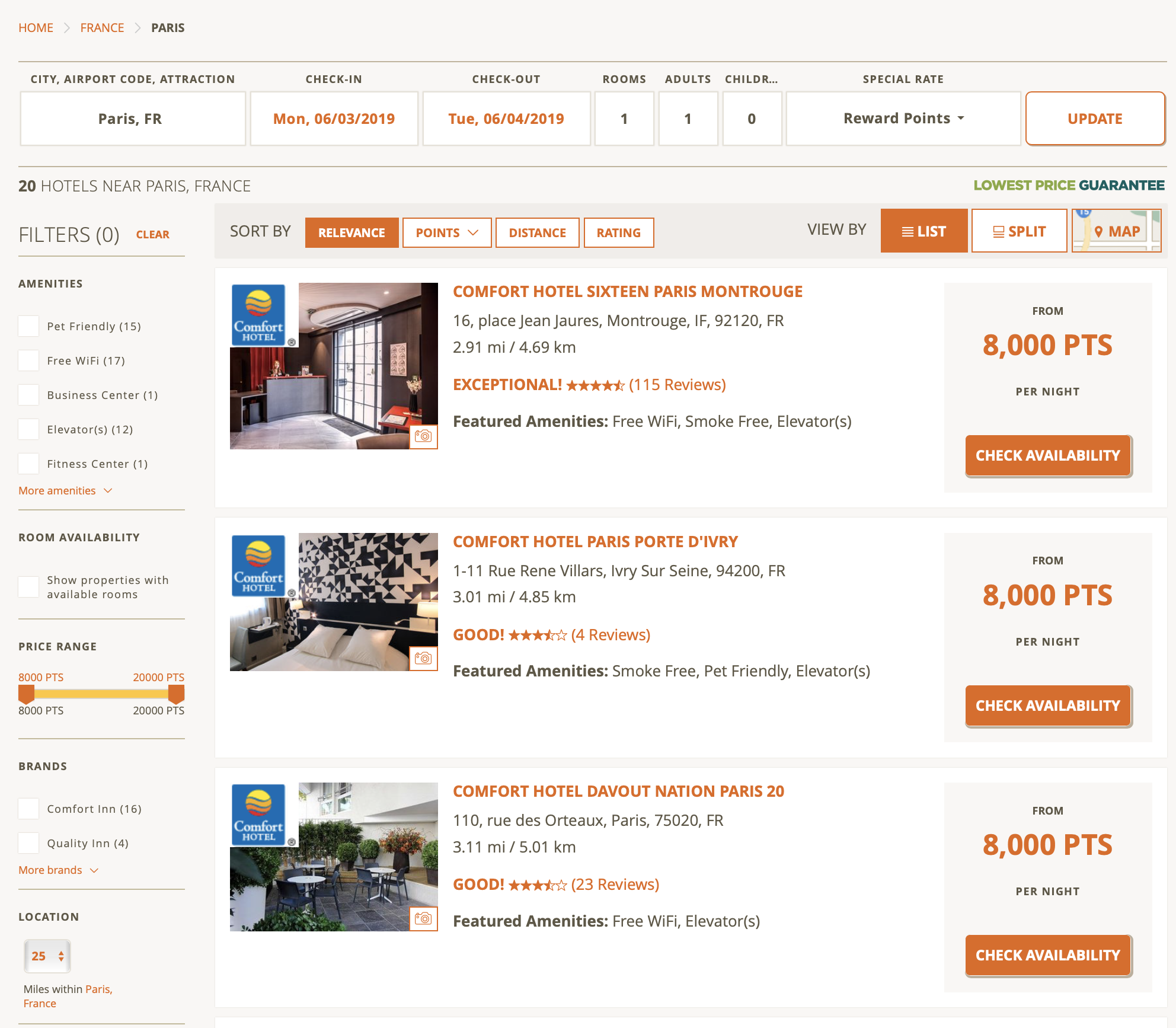Sort results by RATING
Viewport: 1176px width, 1028px height.
click(619, 232)
